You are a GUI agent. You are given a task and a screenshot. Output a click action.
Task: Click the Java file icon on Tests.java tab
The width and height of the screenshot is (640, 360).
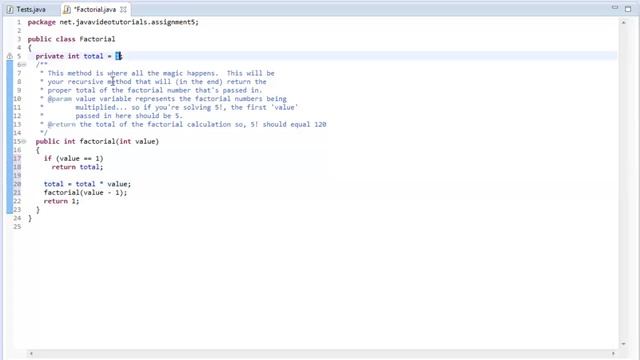[x=10, y=9]
